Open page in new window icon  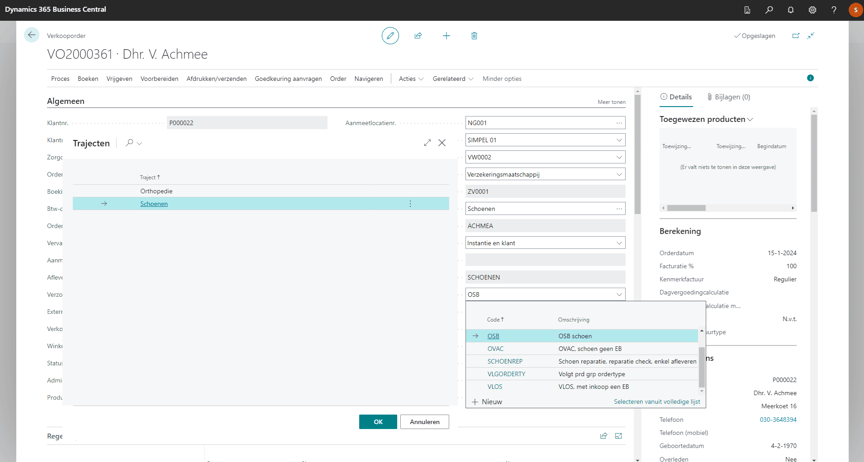click(x=796, y=36)
